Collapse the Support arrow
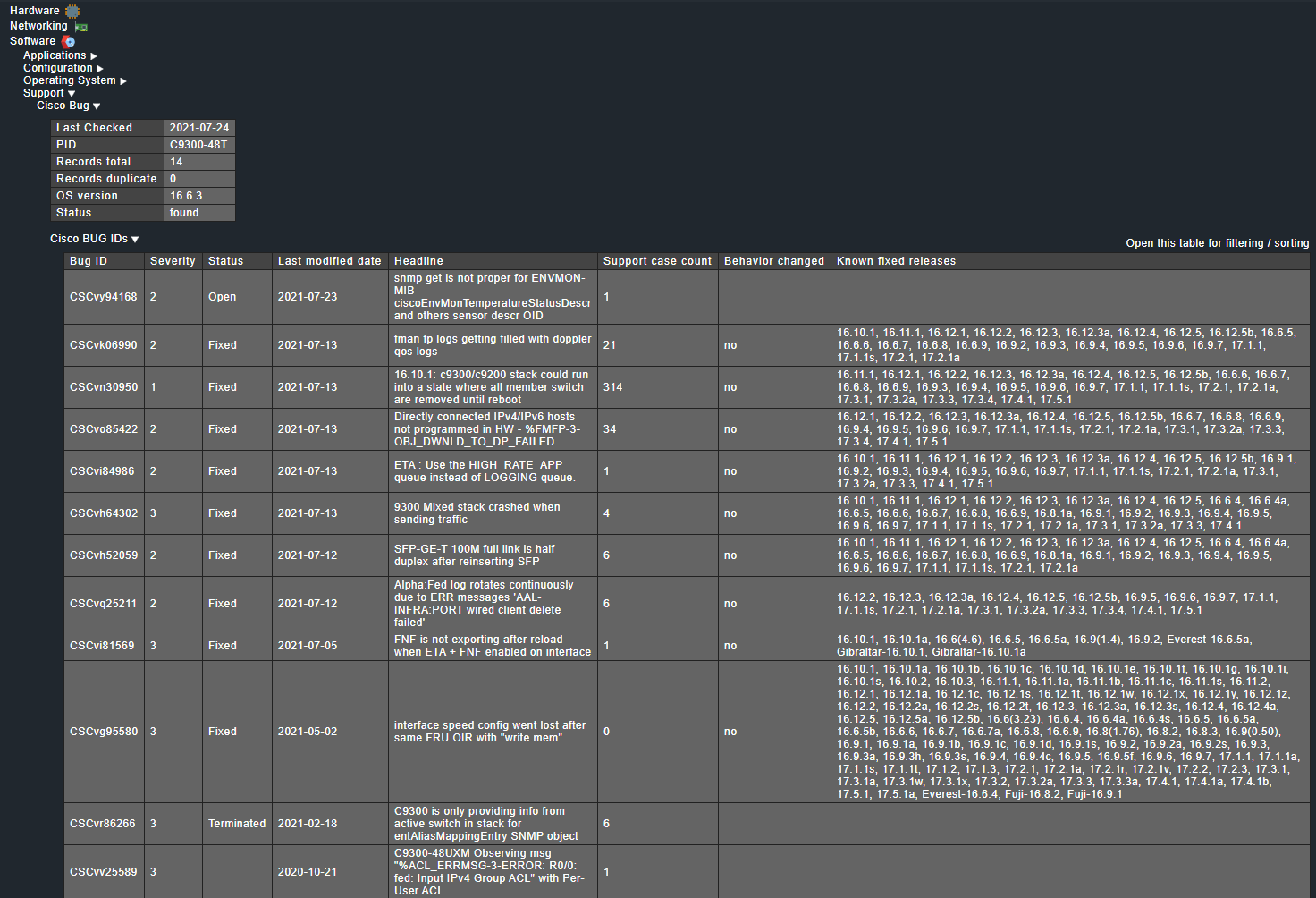 (x=72, y=94)
